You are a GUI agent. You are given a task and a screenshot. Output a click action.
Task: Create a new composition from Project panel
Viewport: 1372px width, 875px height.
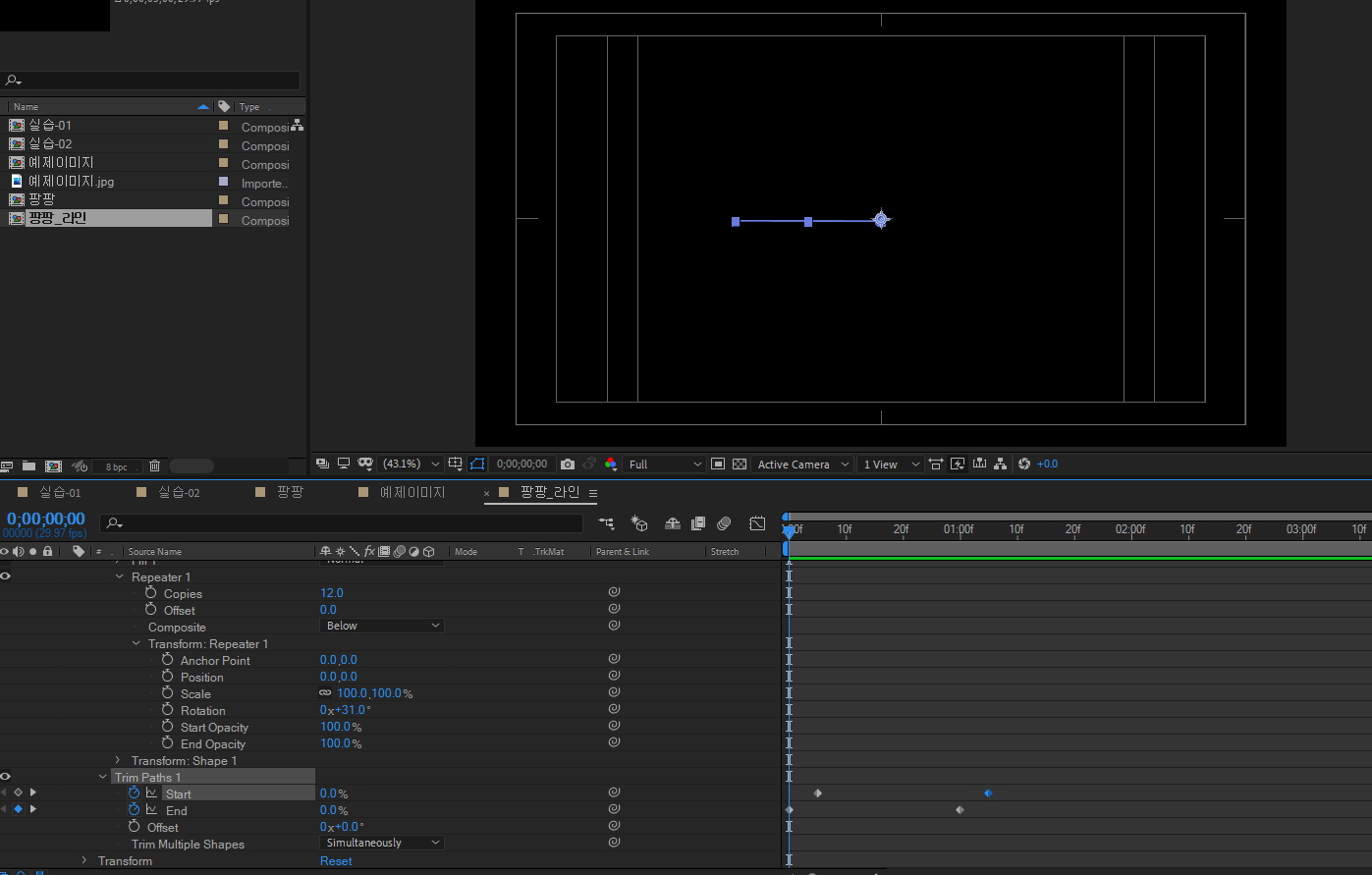click(x=53, y=465)
